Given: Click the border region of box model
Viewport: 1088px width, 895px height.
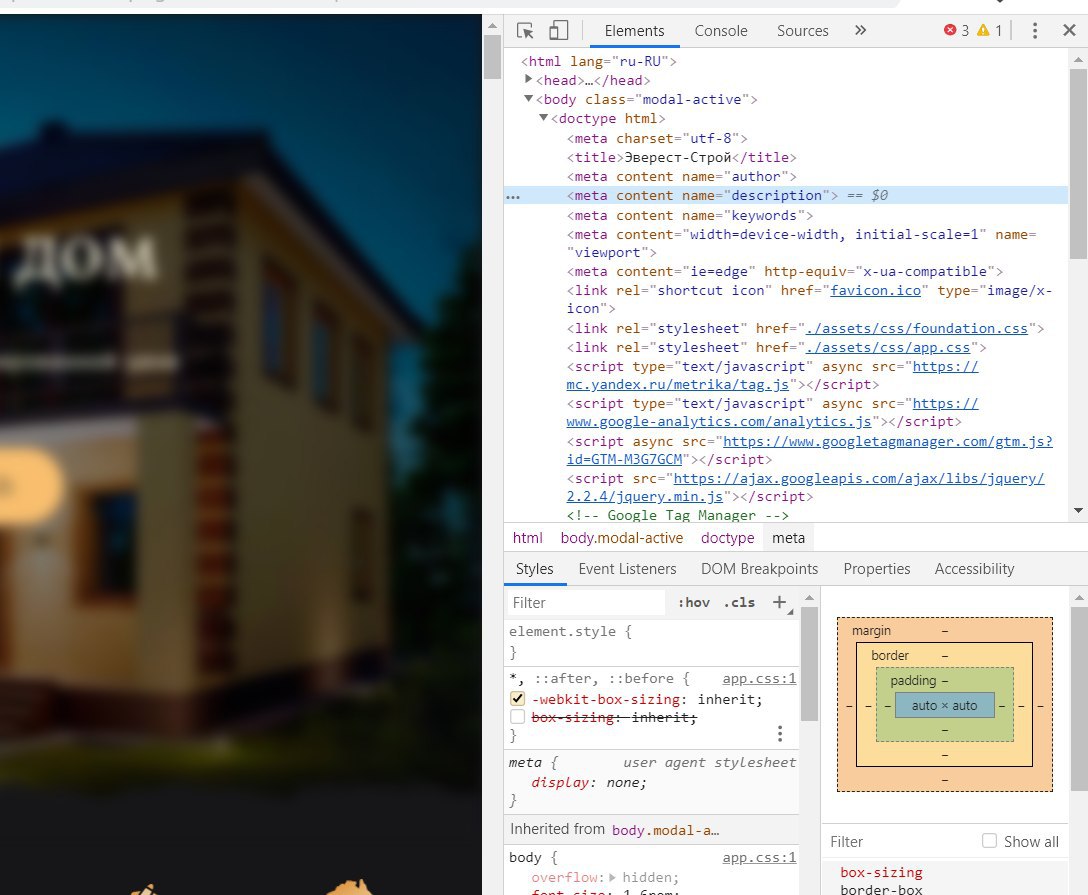Looking at the screenshot, I should click(890, 656).
